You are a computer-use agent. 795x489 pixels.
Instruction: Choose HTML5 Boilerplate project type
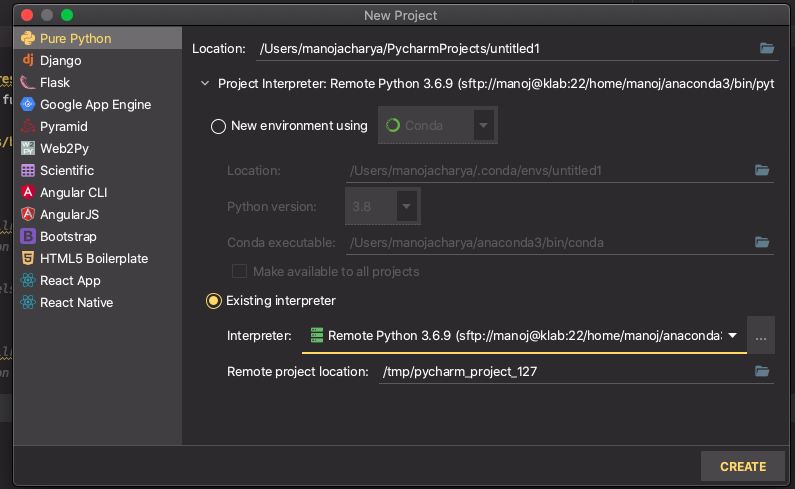[97, 258]
